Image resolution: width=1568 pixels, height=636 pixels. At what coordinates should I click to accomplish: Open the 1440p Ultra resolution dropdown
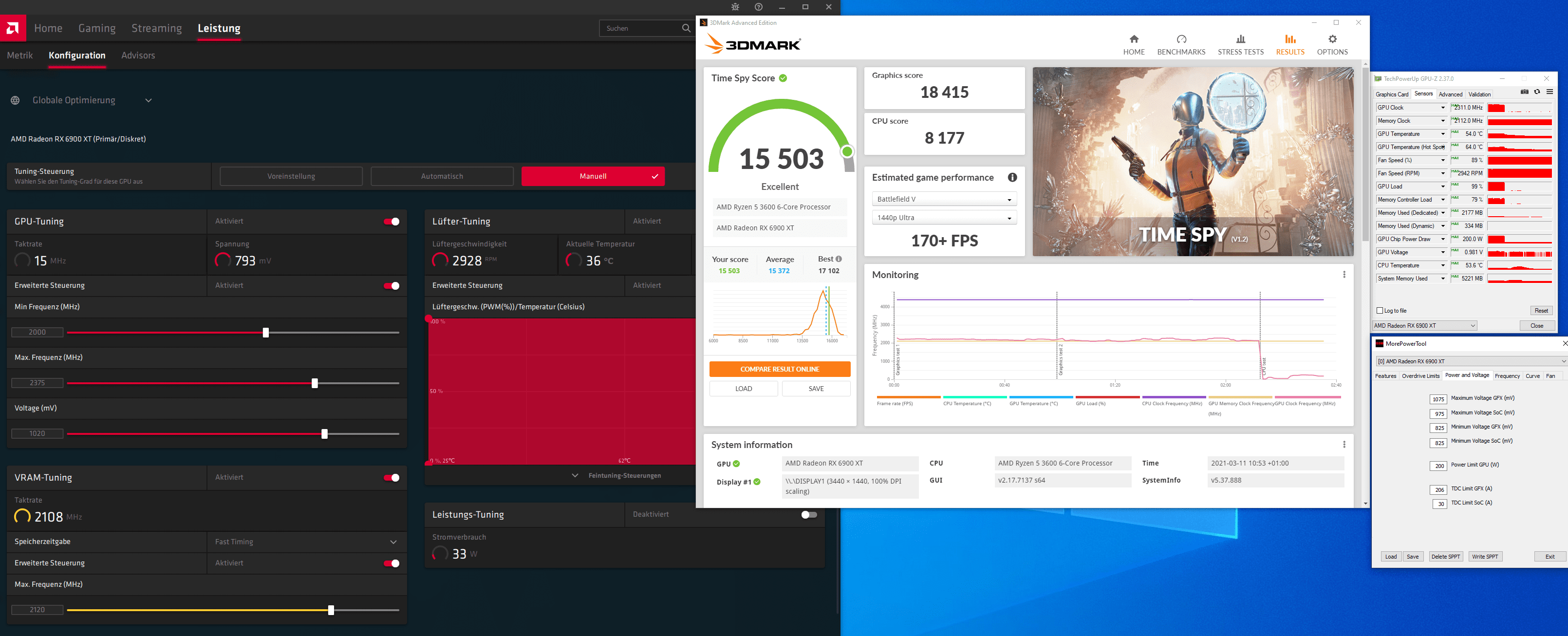pos(944,217)
